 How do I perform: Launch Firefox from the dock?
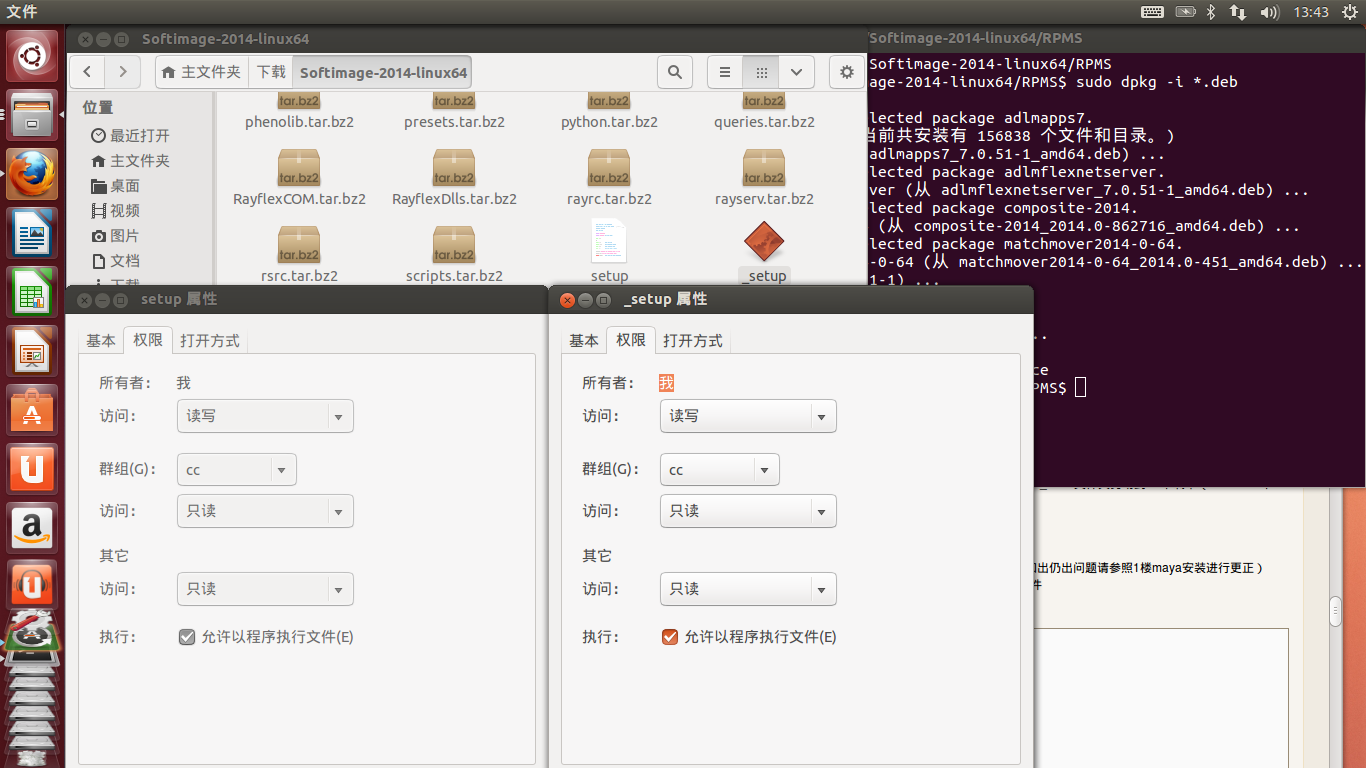pyautogui.click(x=32, y=174)
